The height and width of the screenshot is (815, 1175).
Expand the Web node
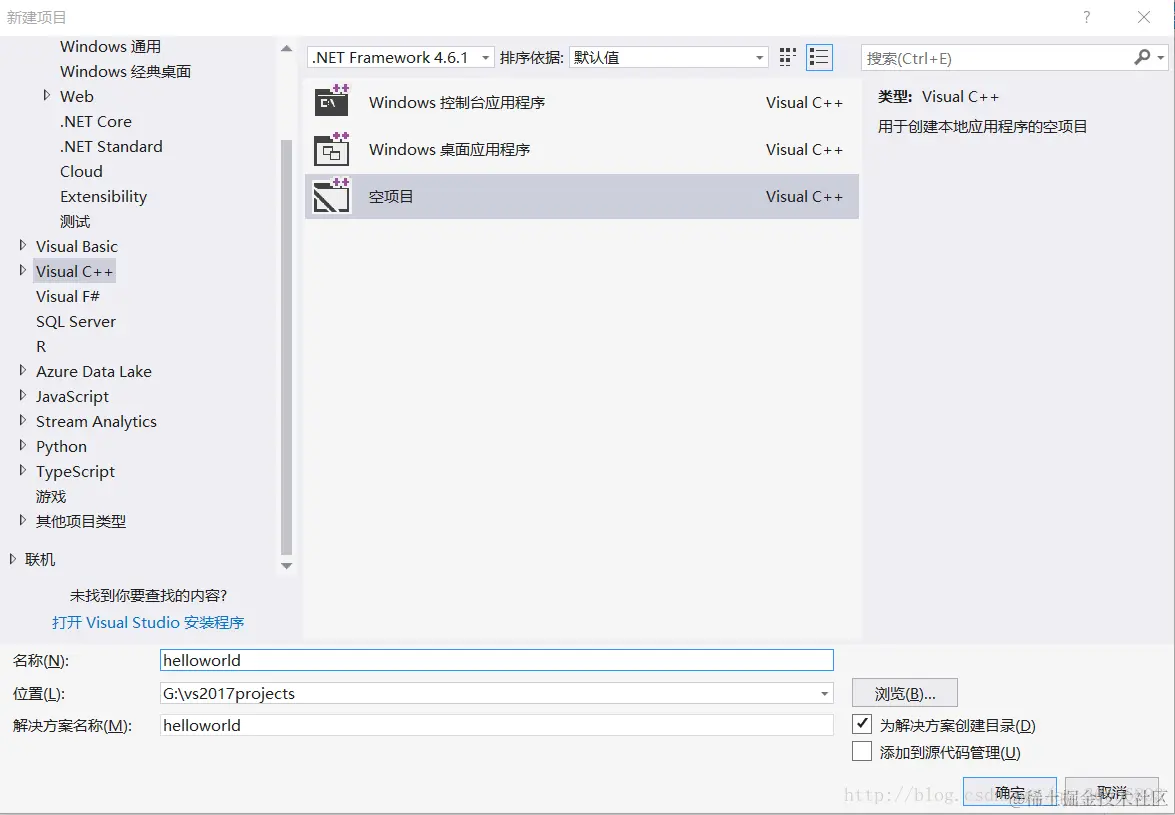[46, 95]
